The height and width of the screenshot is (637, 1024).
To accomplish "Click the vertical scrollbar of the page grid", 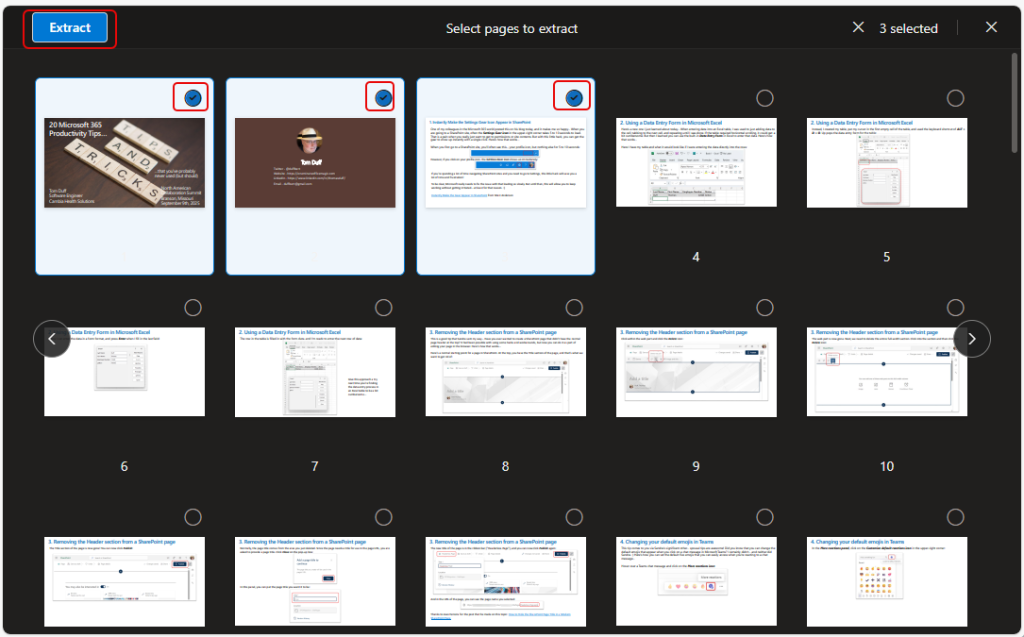I will [1014, 103].
